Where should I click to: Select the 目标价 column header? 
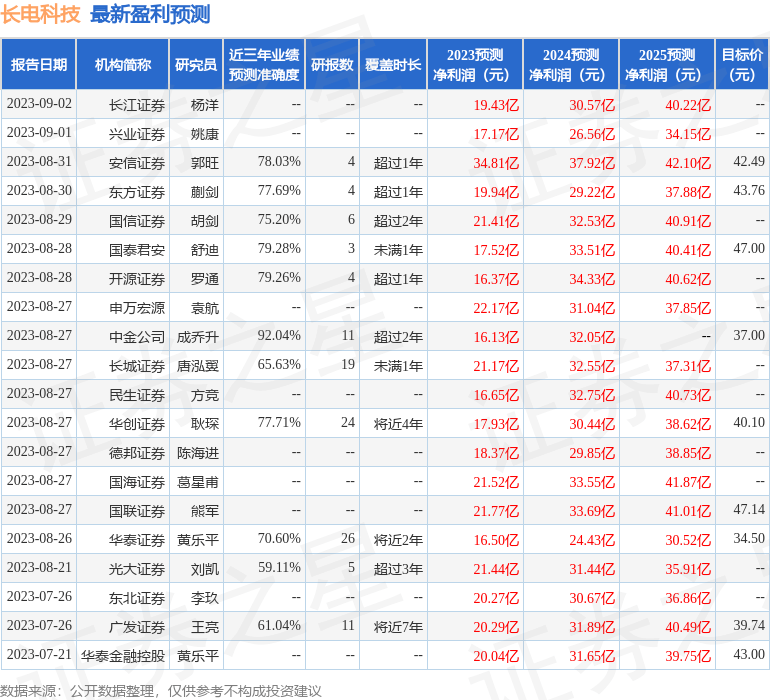pos(742,64)
